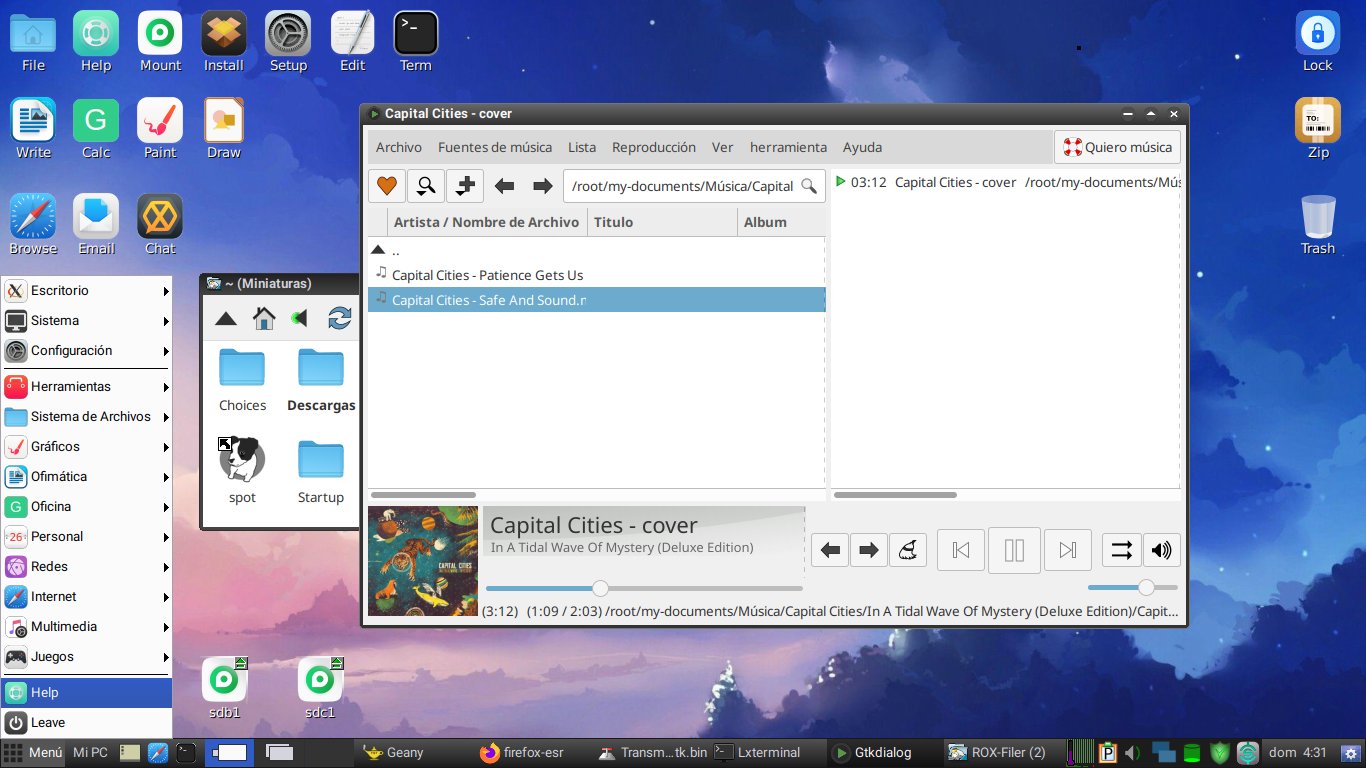The width and height of the screenshot is (1366, 768).
Task: Mute audio with the speaker button
Action: [1161, 550]
